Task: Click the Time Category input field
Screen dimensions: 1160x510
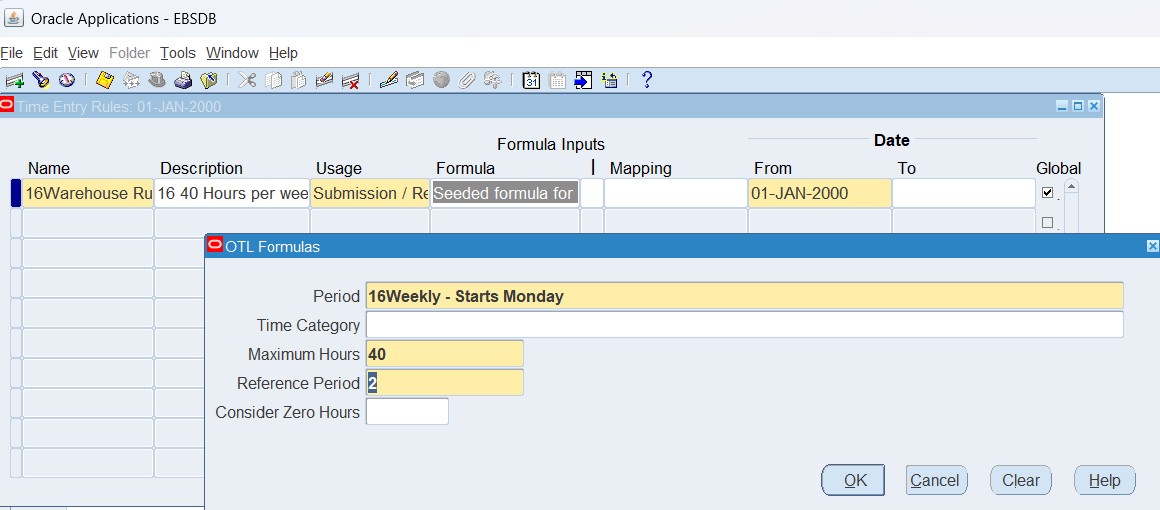Action: (744, 325)
